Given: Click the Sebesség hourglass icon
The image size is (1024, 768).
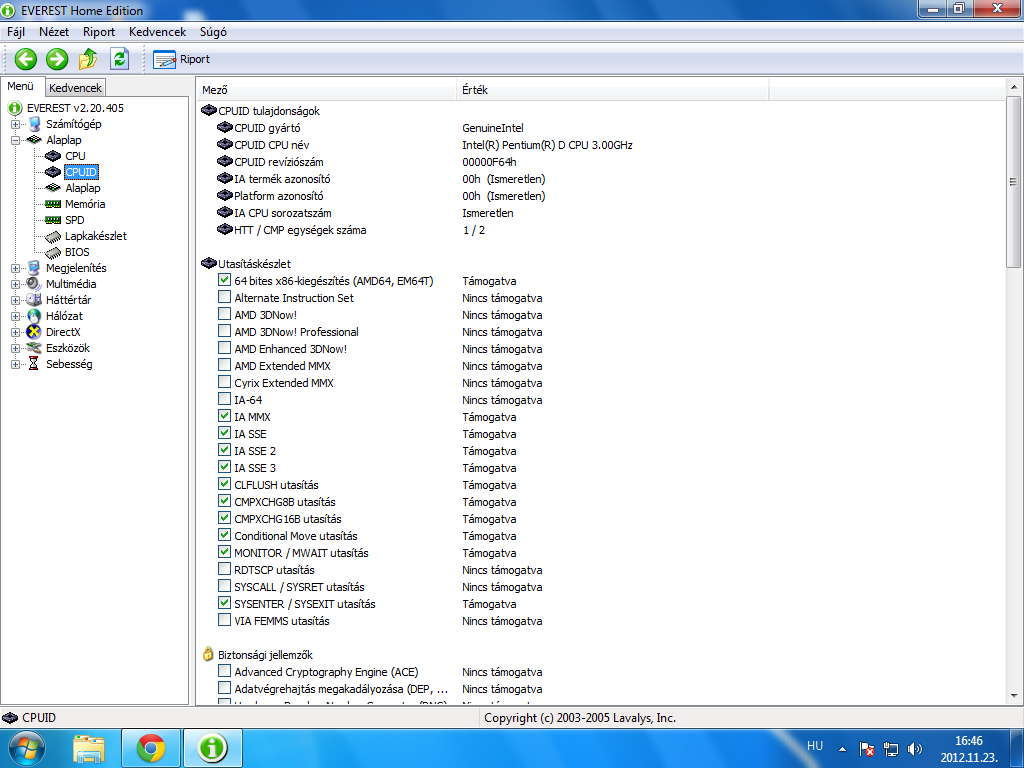Looking at the screenshot, I should point(34,364).
